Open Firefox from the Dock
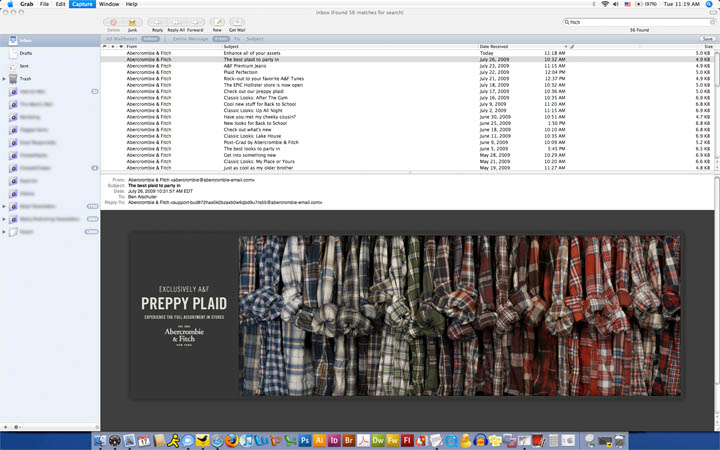The width and height of the screenshot is (720, 450). tap(231, 440)
